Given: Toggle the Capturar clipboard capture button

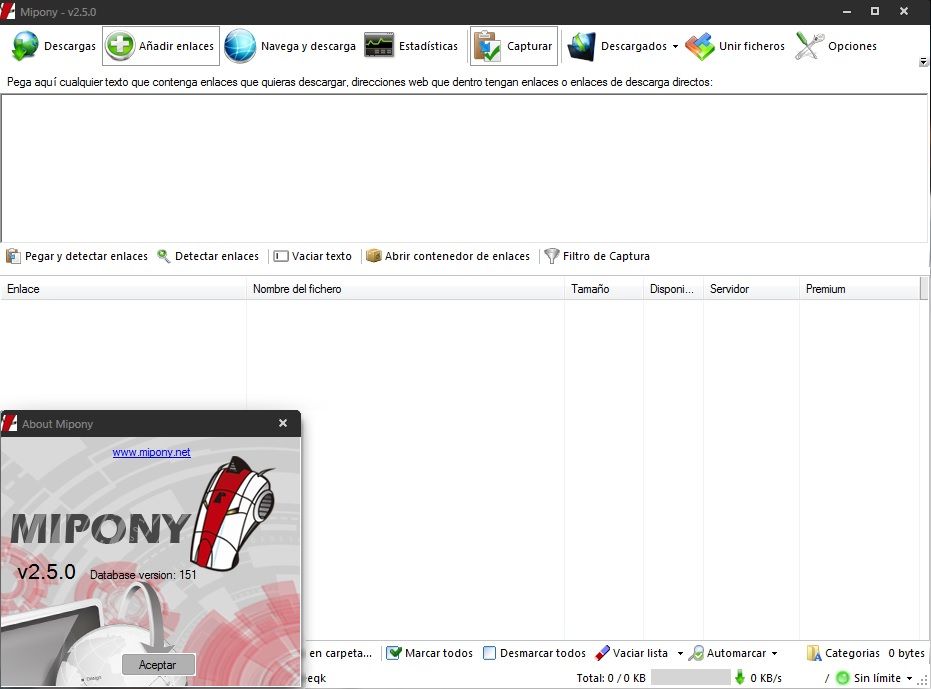Looking at the screenshot, I should [x=514, y=46].
